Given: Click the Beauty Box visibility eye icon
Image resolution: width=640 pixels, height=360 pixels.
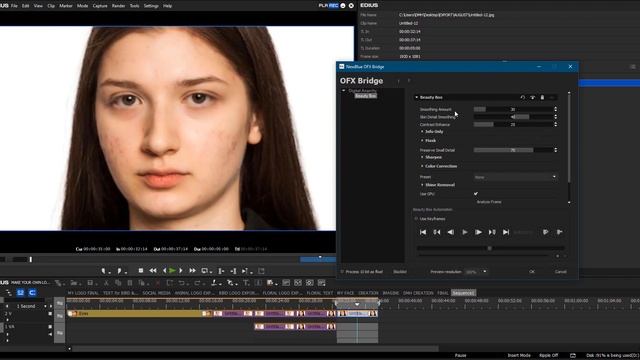Looking at the screenshot, I should 532,98.
